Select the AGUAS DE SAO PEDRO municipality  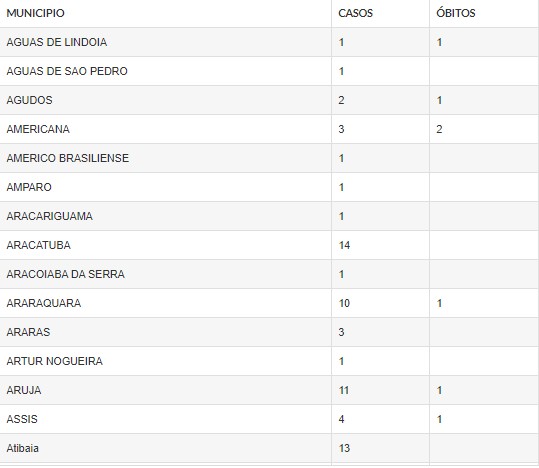pyautogui.click(x=67, y=71)
